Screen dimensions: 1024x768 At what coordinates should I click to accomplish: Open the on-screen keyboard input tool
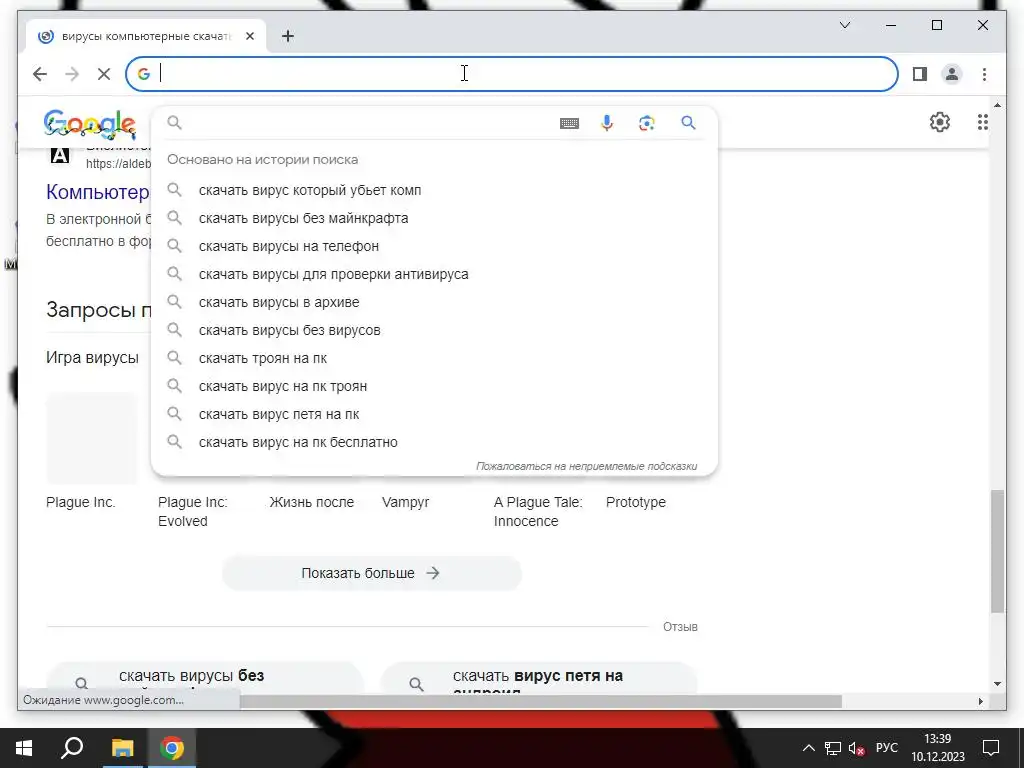(569, 123)
